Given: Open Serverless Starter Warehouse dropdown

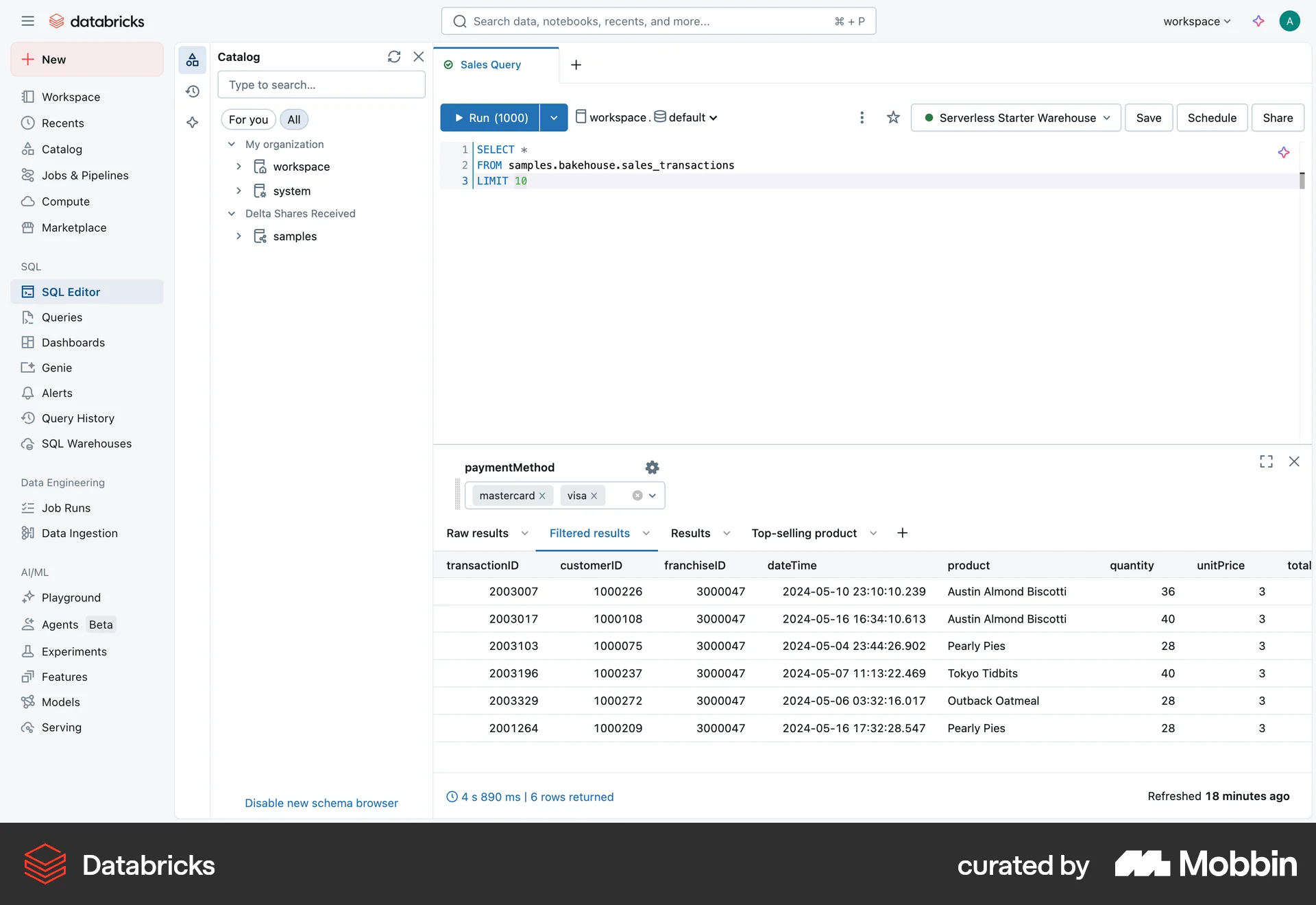Looking at the screenshot, I should 1016,118.
